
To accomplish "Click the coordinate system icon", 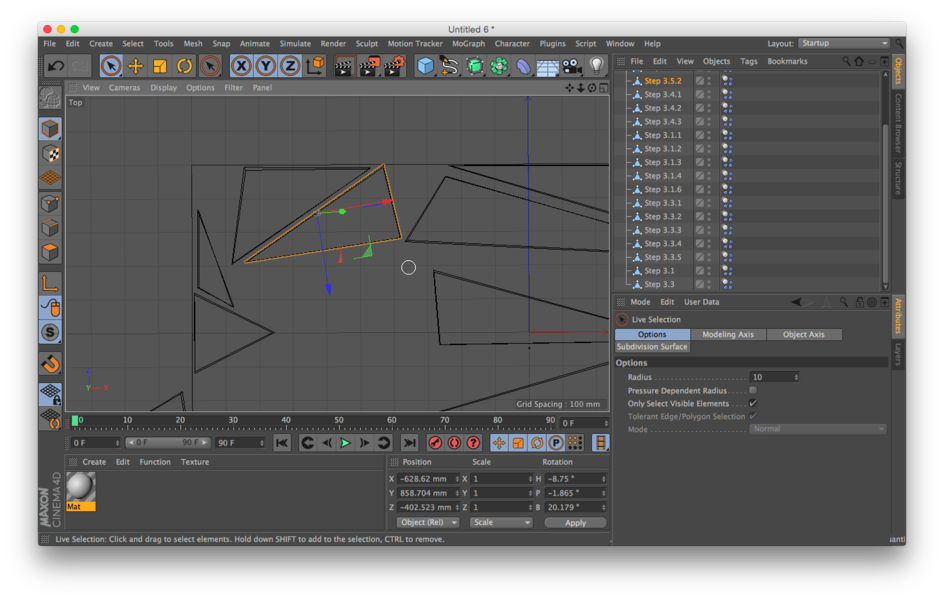I will (315, 66).
